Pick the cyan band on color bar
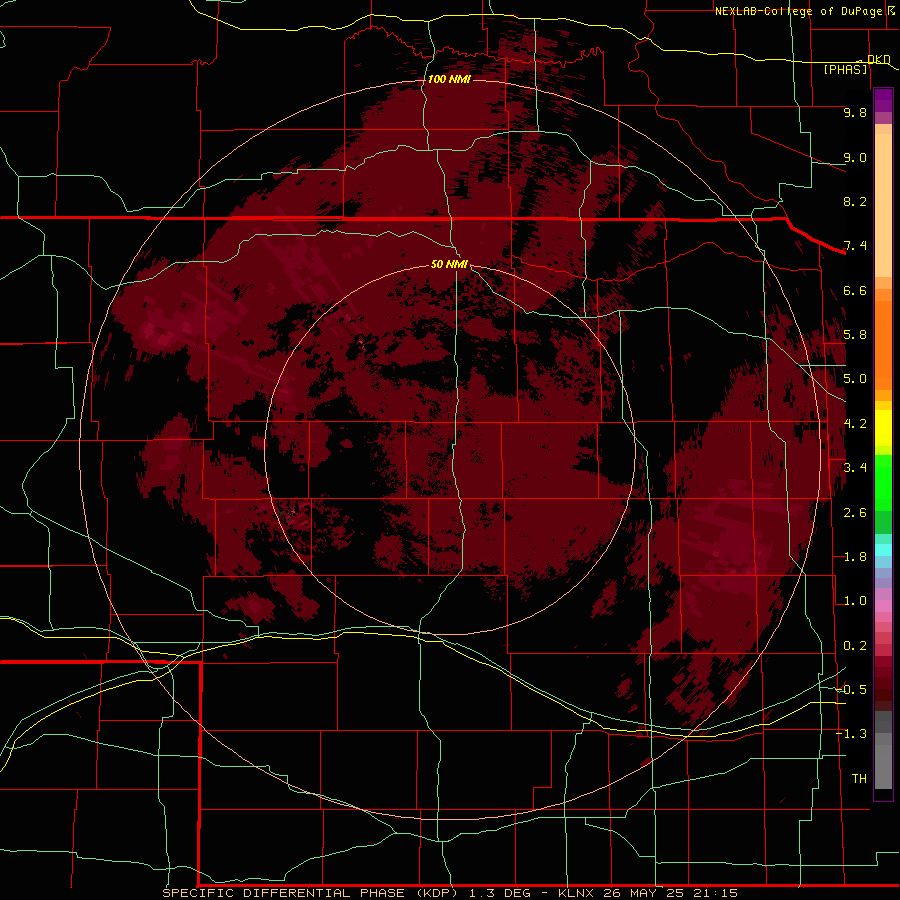Viewport: 900px width, 900px height. (883, 549)
